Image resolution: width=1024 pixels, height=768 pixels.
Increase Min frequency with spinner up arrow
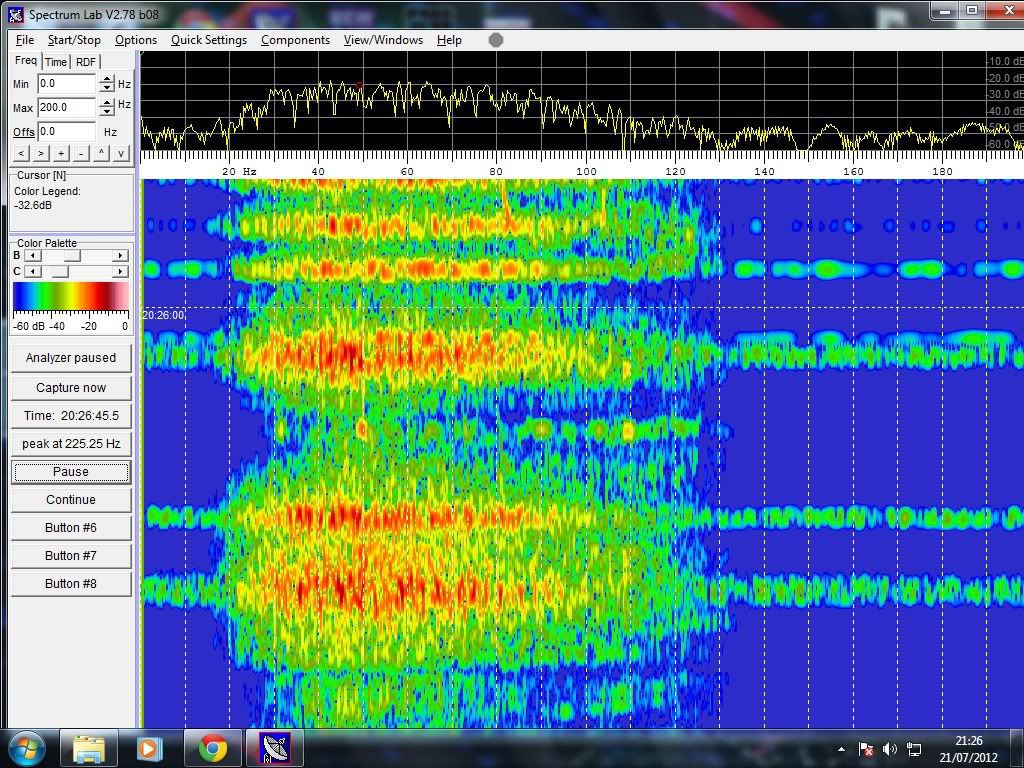point(105,80)
